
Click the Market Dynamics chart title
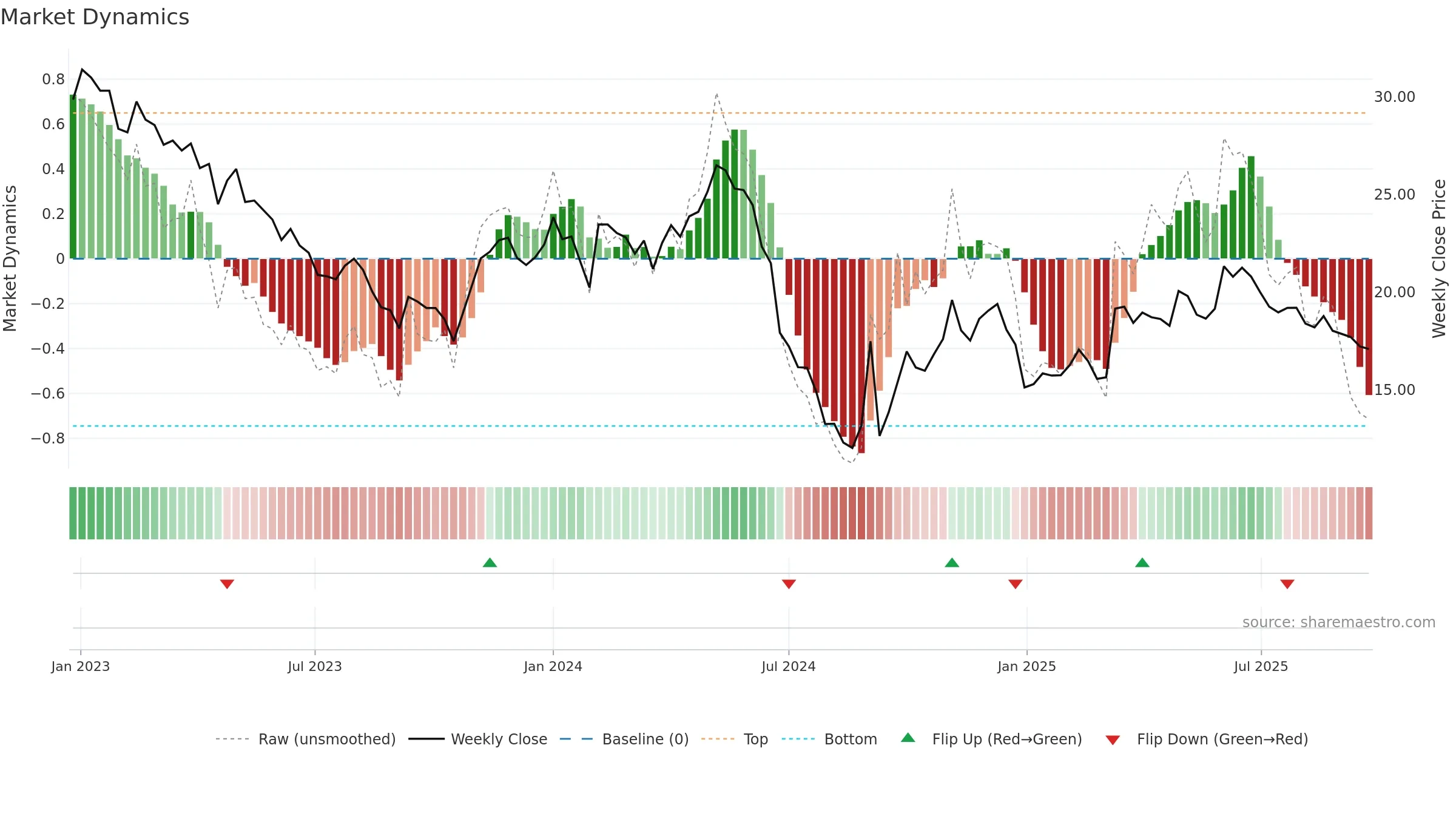(x=95, y=17)
